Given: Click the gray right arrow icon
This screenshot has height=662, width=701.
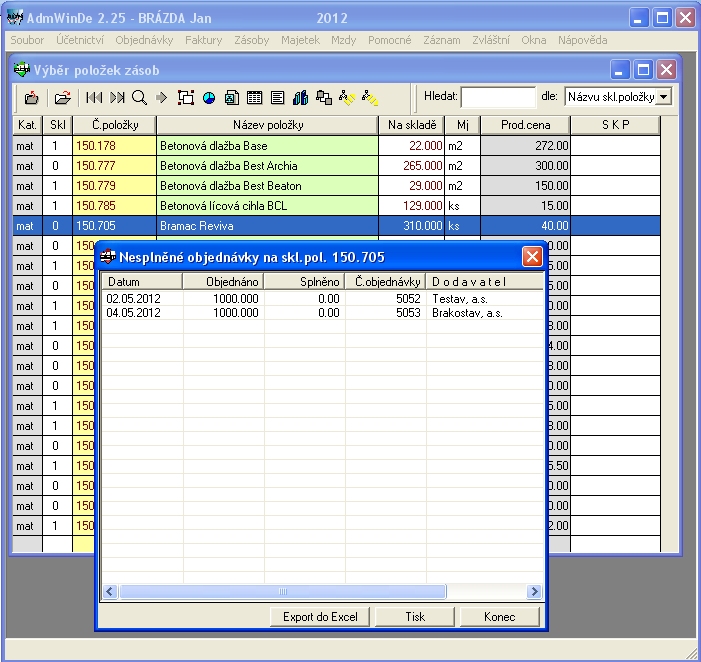Looking at the screenshot, I should pos(161,97).
